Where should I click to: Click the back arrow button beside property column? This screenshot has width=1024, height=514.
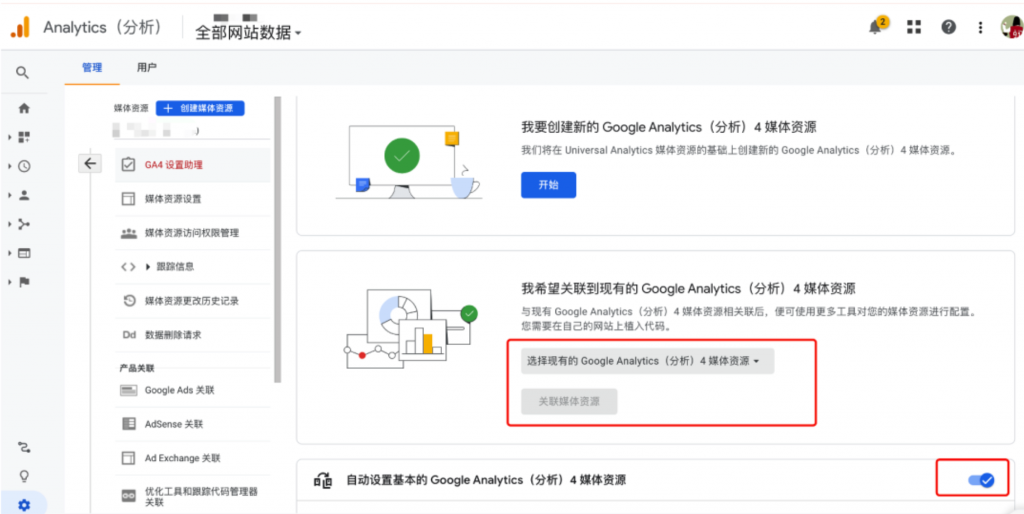coord(90,164)
